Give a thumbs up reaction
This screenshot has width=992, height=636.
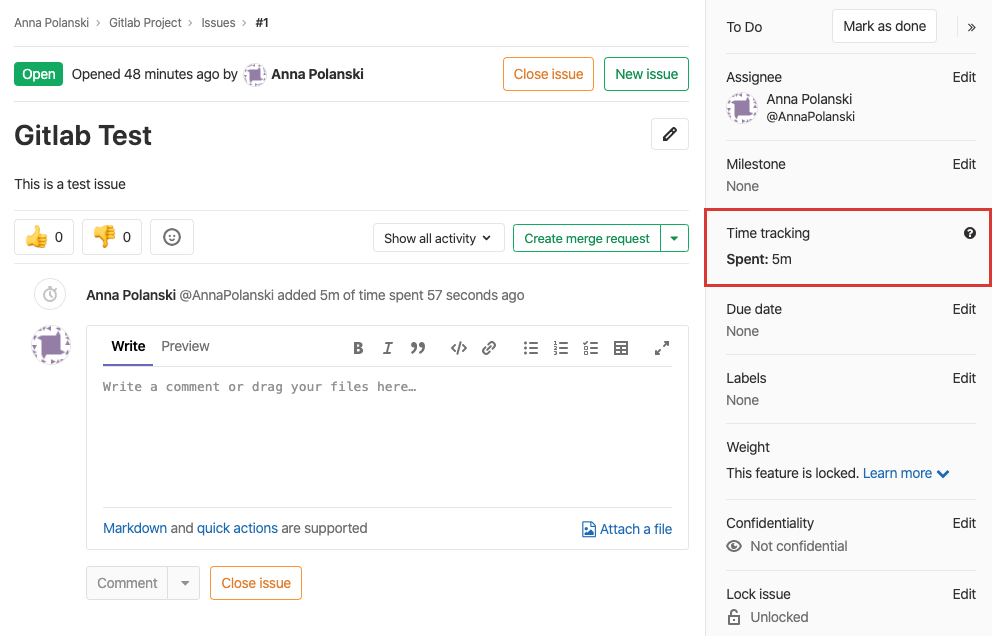click(x=44, y=237)
